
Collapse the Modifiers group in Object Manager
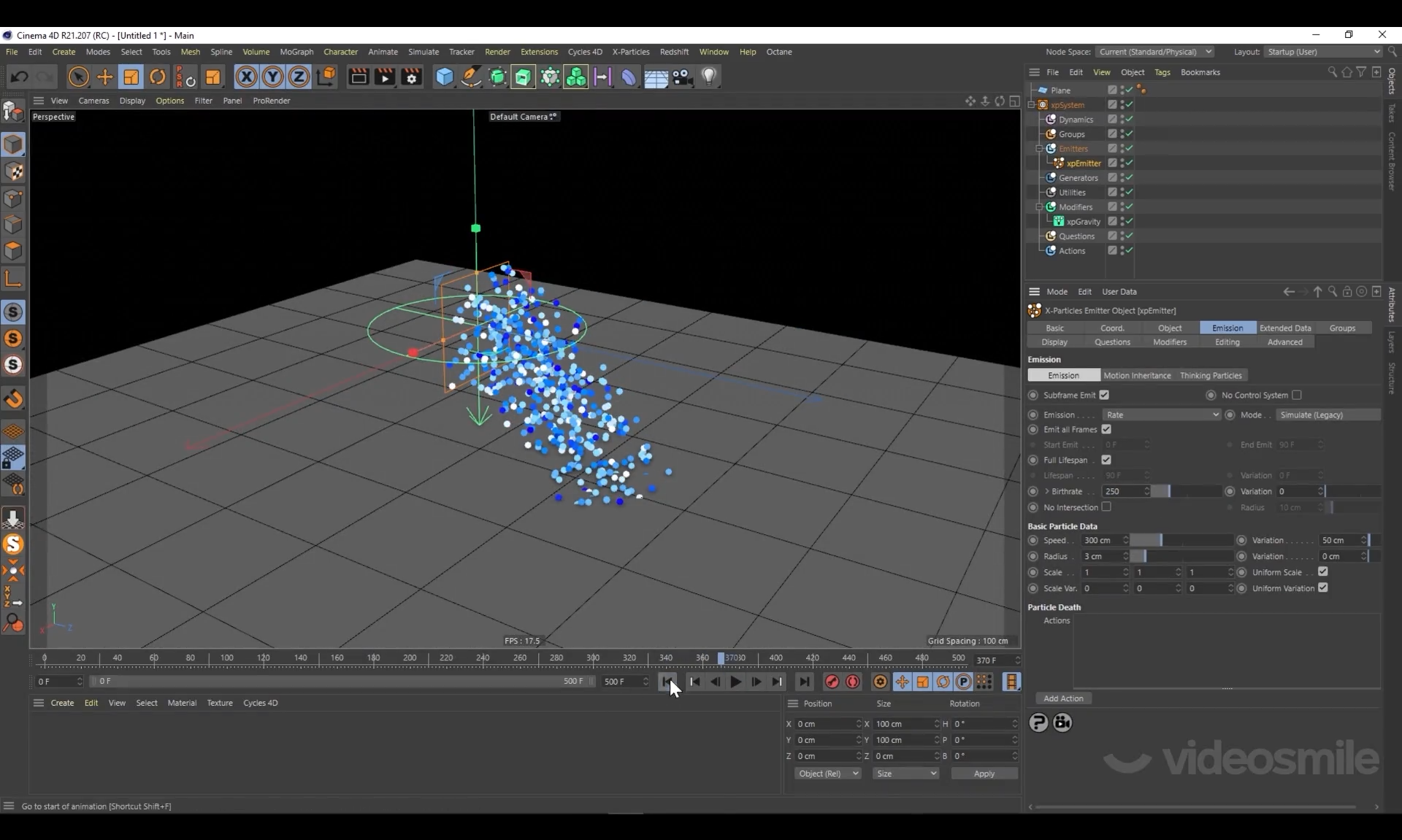[1039, 207]
